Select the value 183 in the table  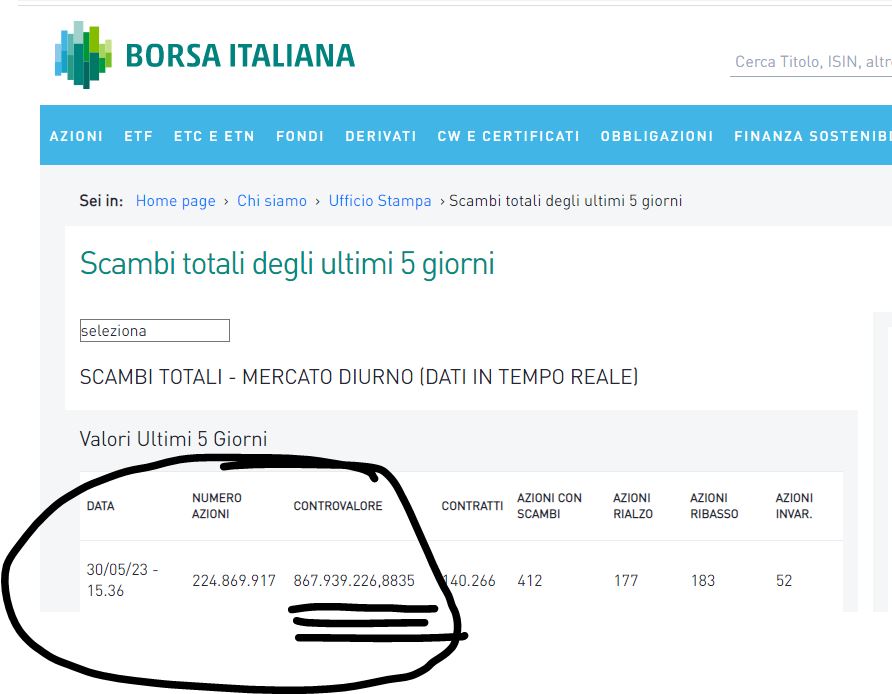703,580
